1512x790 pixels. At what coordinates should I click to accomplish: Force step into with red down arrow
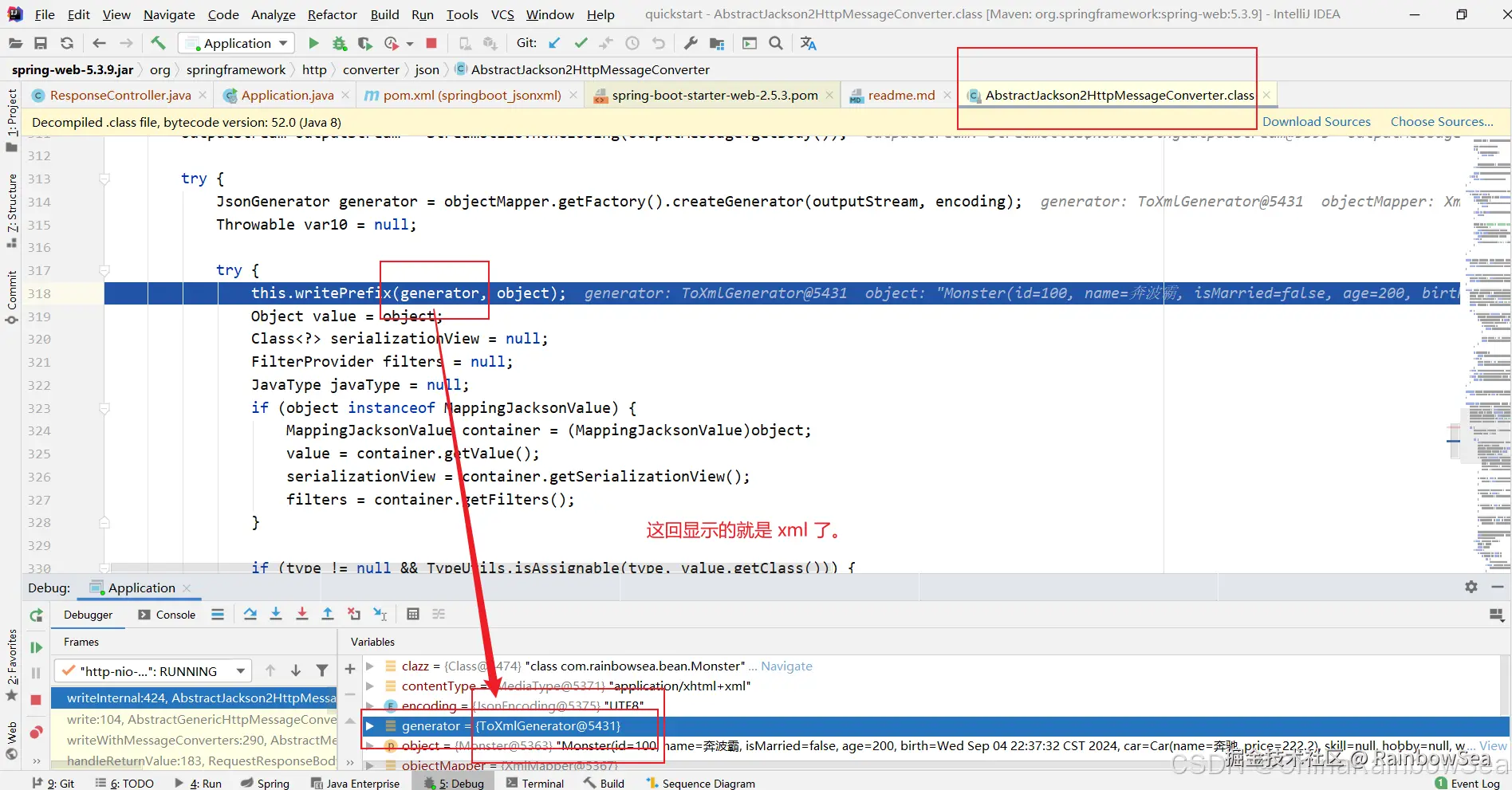pos(302,614)
